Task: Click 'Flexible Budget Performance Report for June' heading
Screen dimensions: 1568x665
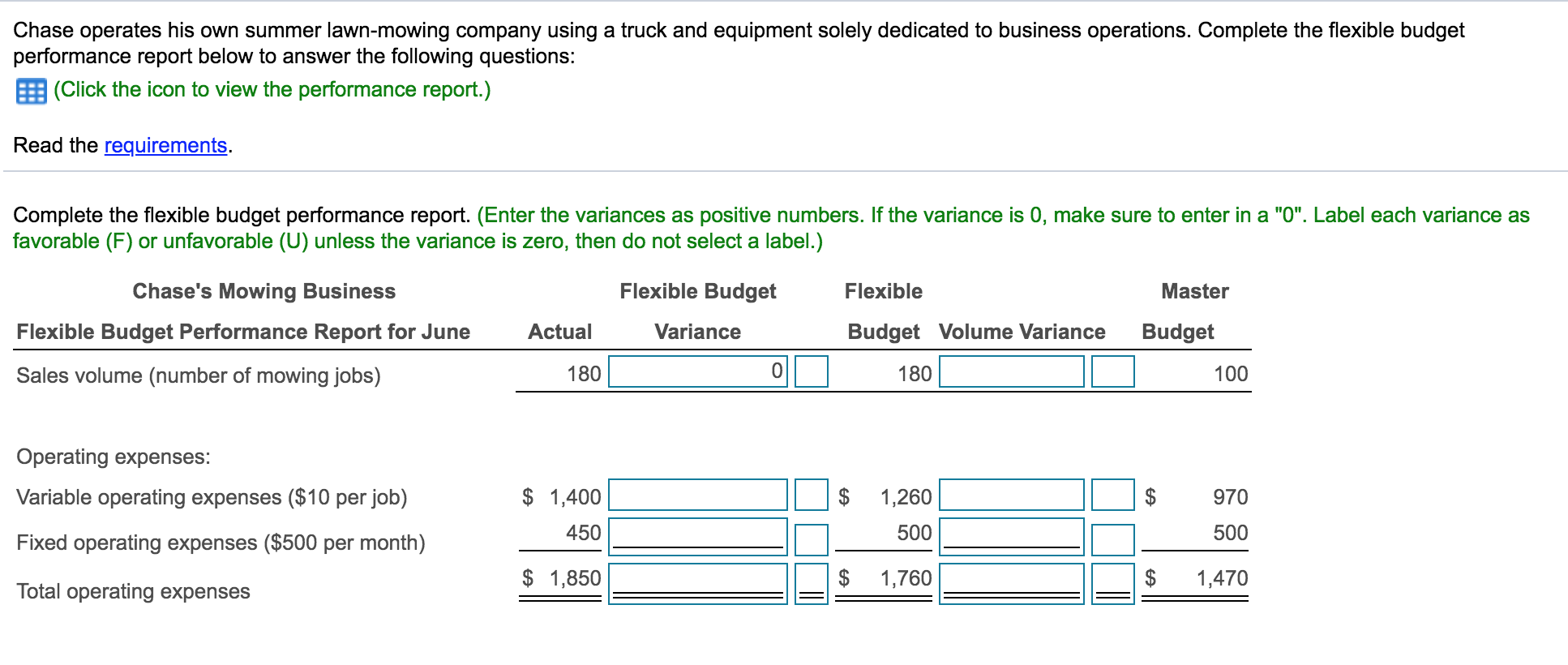Action: coord(243,332)
